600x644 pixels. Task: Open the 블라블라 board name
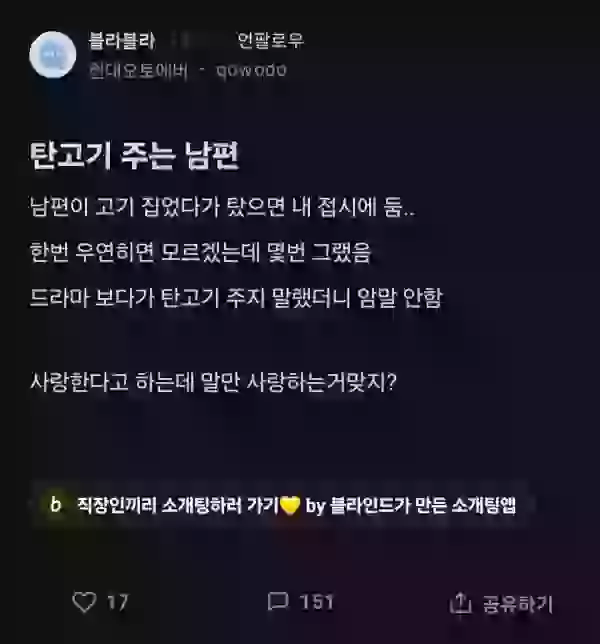tap(122, 40)
